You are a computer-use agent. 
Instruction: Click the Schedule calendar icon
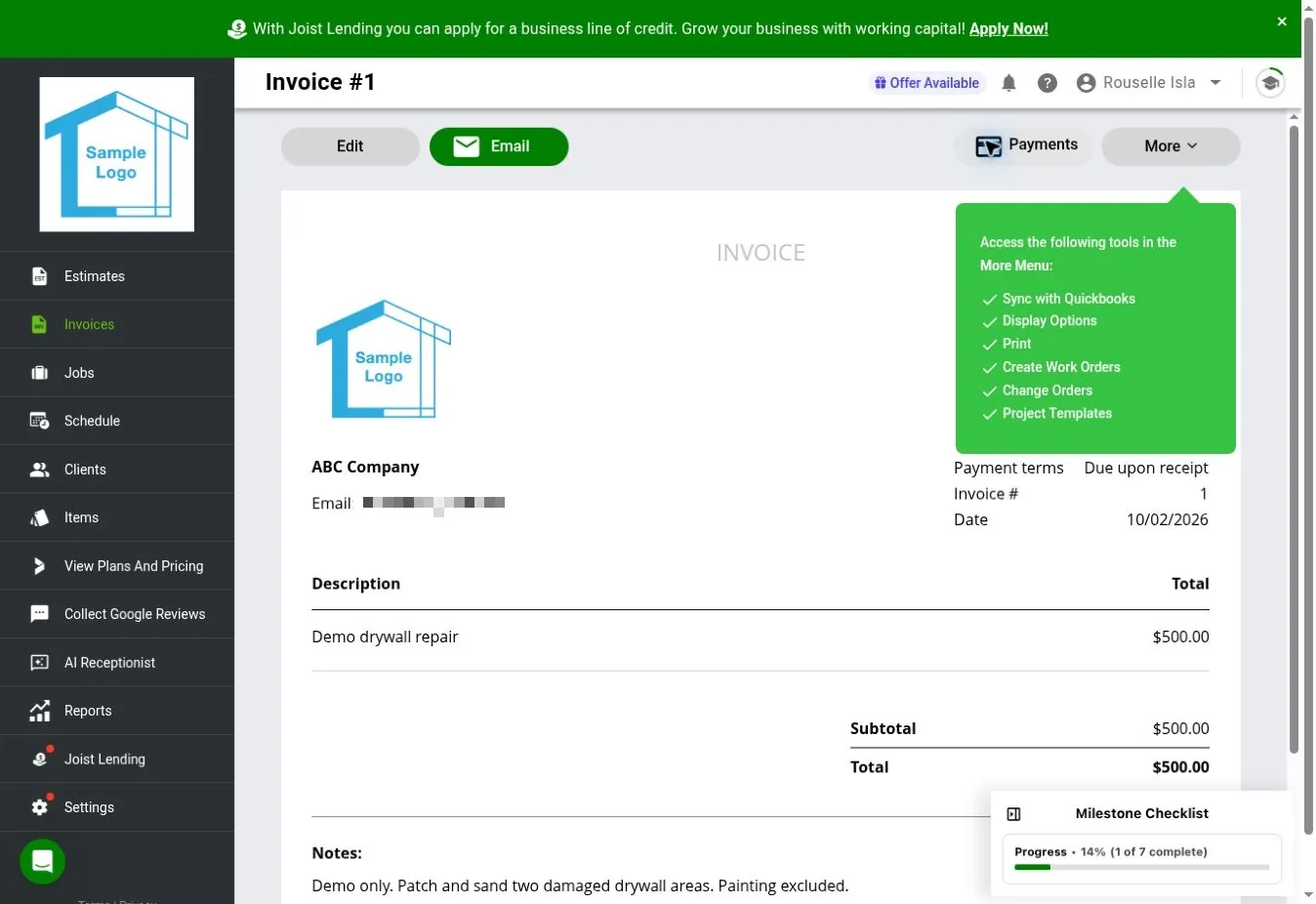coord(39,421)
